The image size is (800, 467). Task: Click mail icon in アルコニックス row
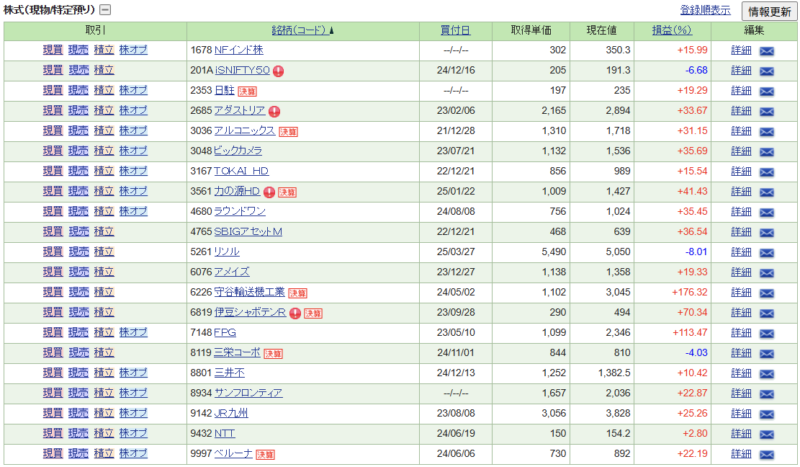click(766, 132)
